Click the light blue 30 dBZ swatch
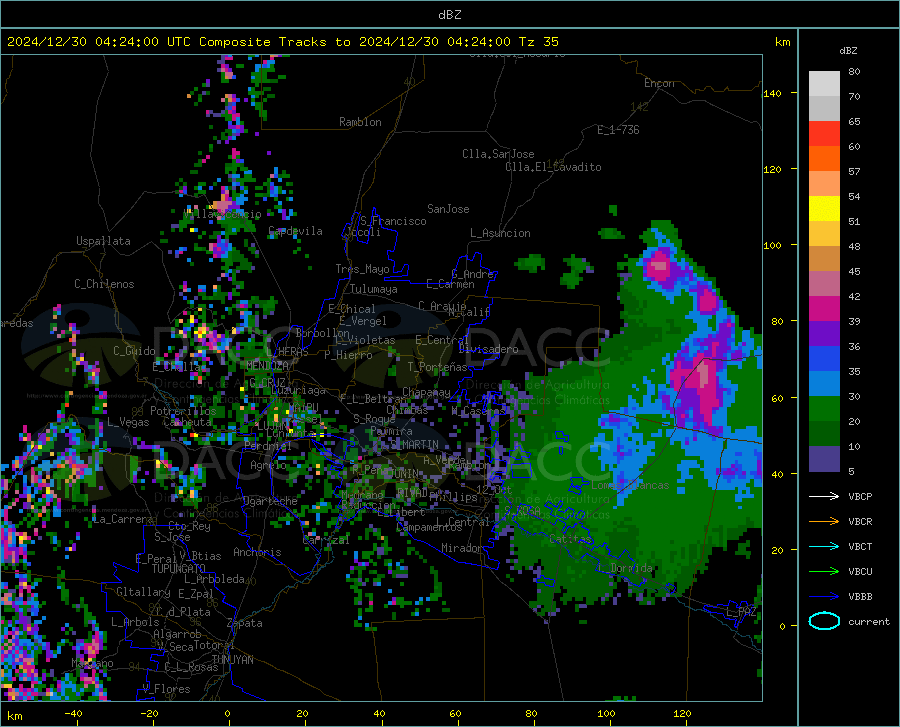The width and height of the screenshot is (900, 727). (x=824, y=384)
